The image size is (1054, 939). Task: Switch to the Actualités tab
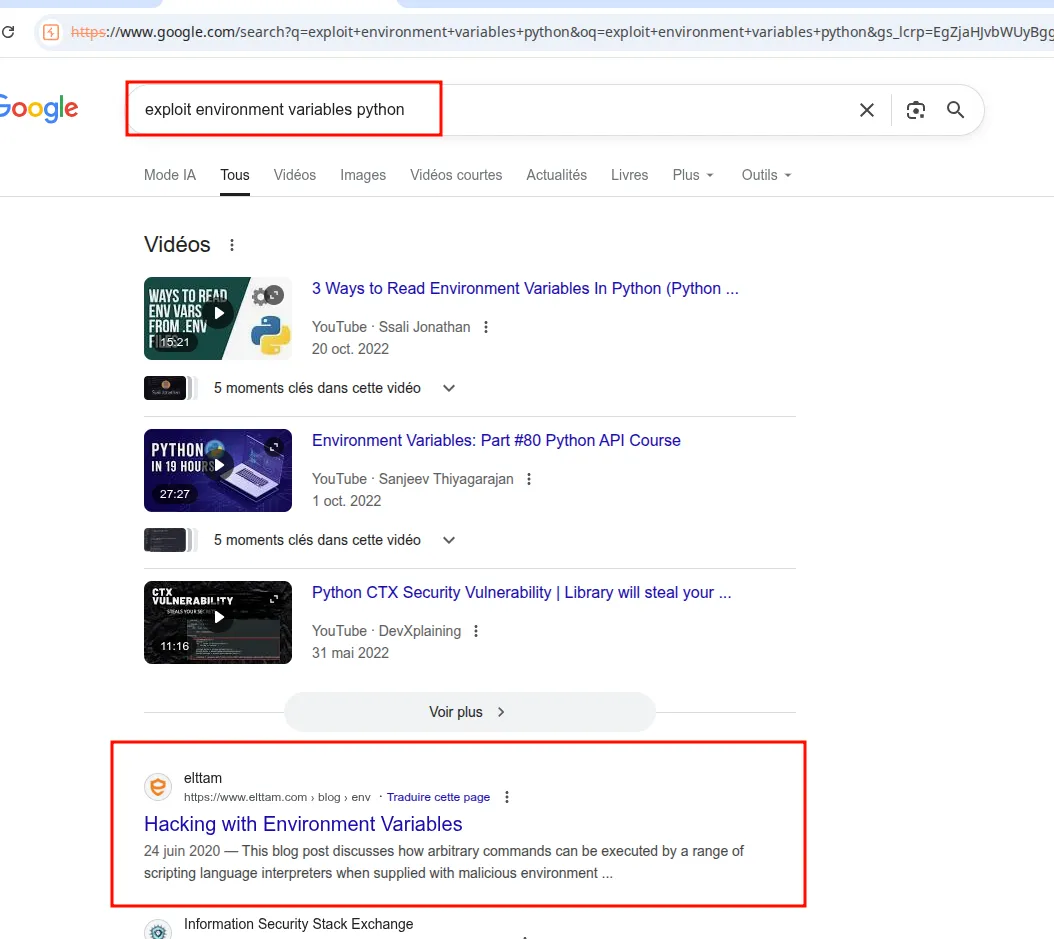556,175
